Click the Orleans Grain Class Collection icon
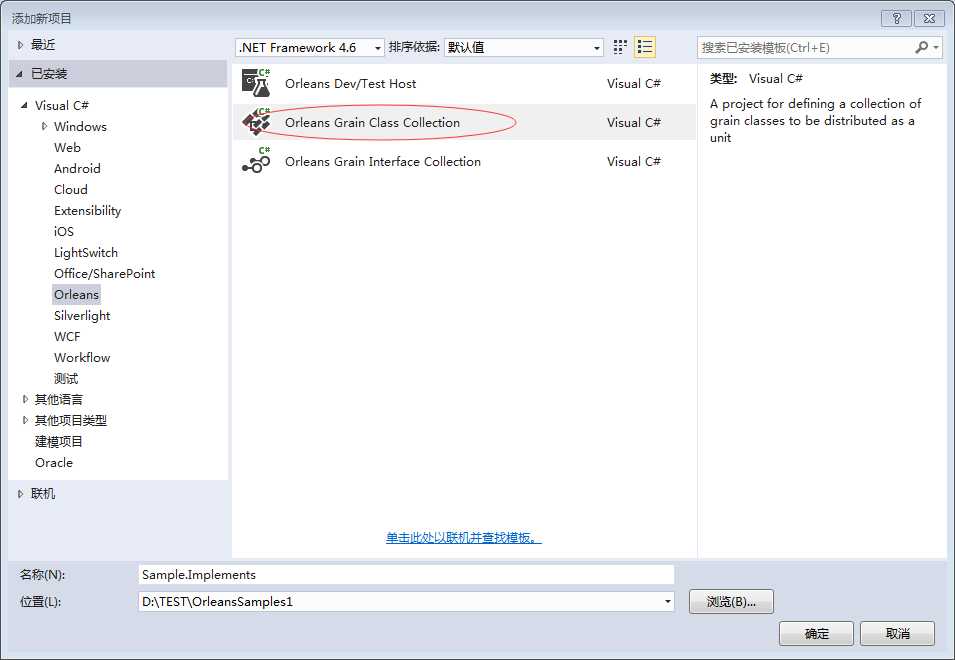955x660 pixels. click(x=256, y=122)
